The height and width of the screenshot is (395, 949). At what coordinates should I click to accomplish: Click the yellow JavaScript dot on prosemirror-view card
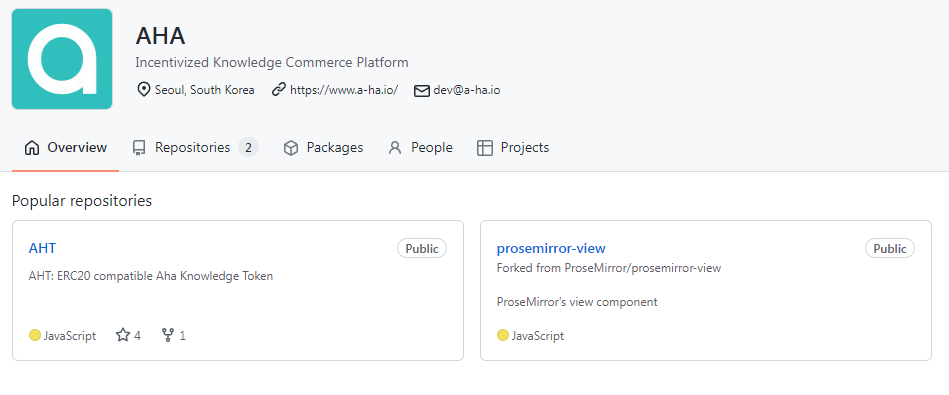pyautogui.click(x=502, y=335)
